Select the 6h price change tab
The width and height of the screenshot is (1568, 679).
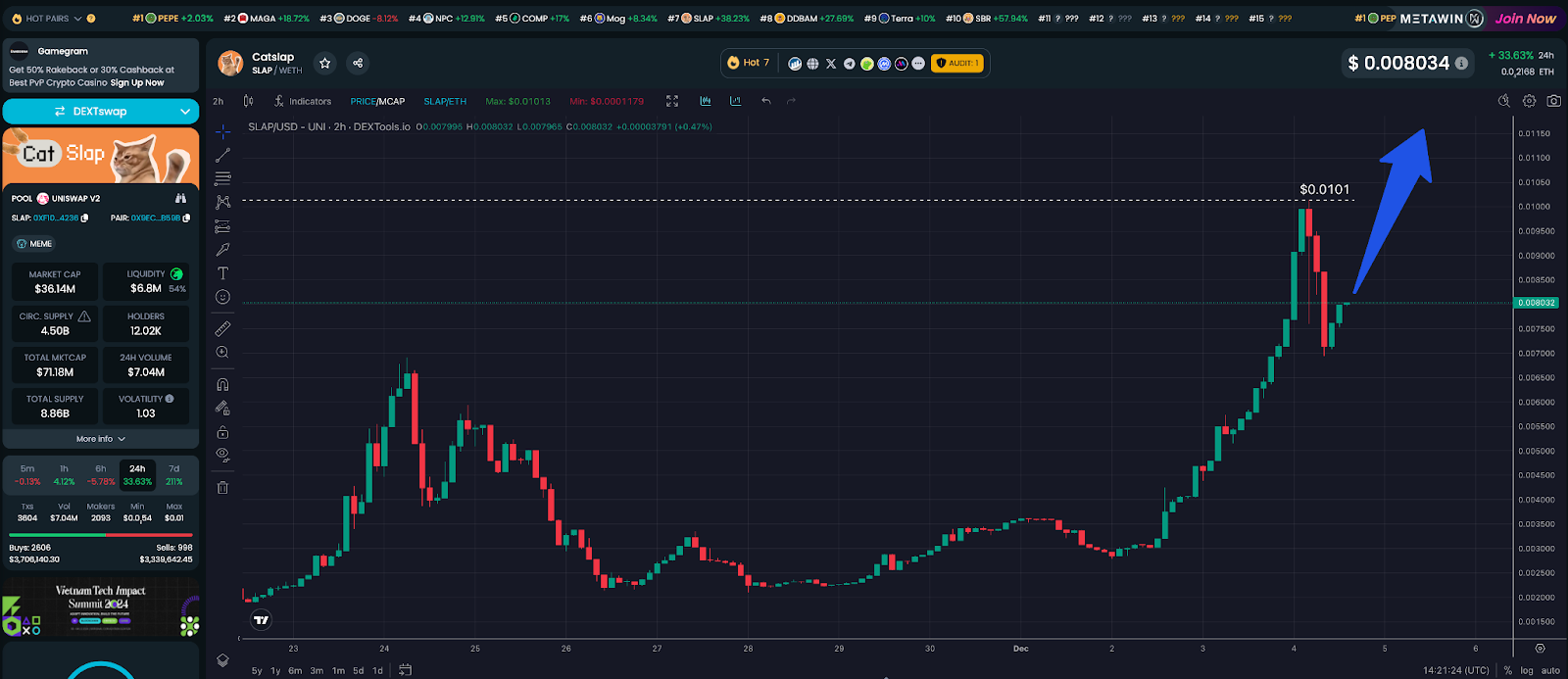point(101,475)
